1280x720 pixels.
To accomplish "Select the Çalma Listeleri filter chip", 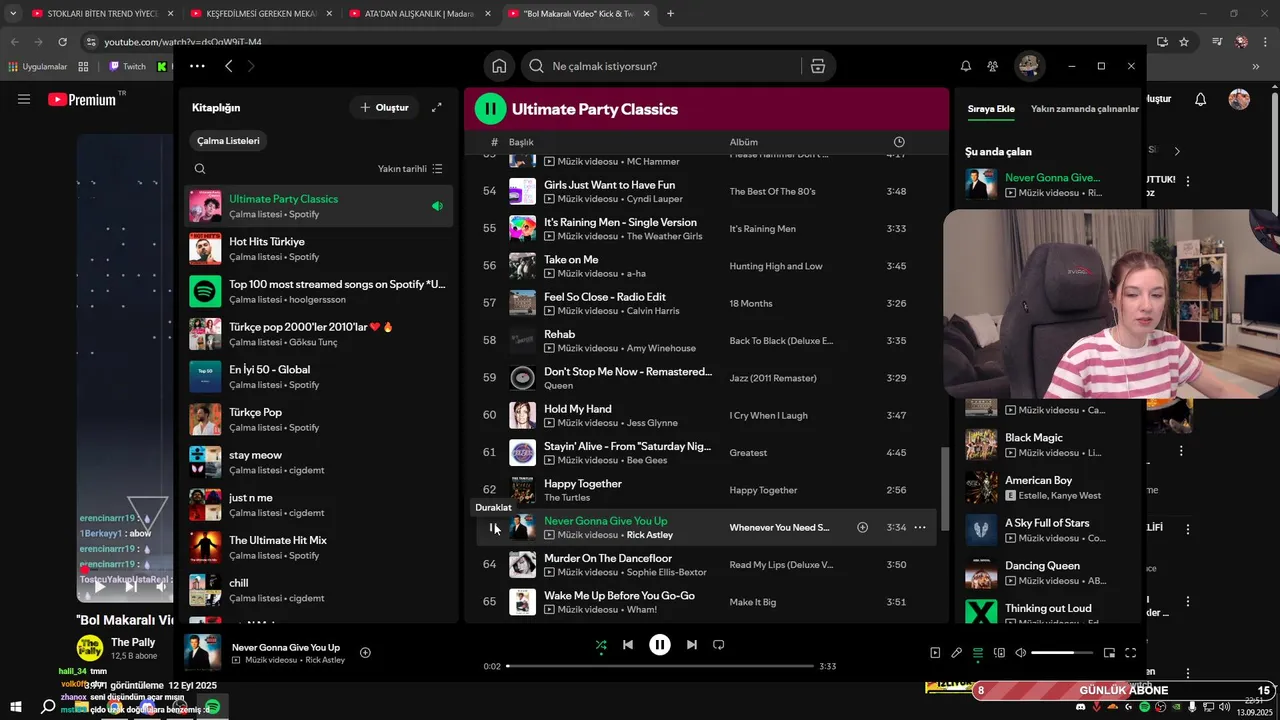I will coord(228,141).
